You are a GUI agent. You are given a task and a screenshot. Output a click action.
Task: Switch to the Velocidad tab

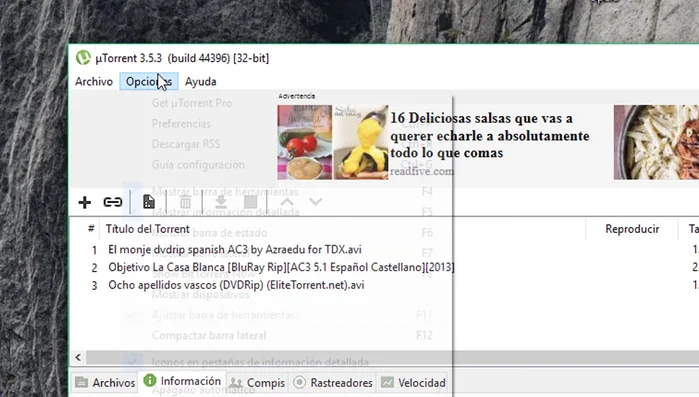413,383
